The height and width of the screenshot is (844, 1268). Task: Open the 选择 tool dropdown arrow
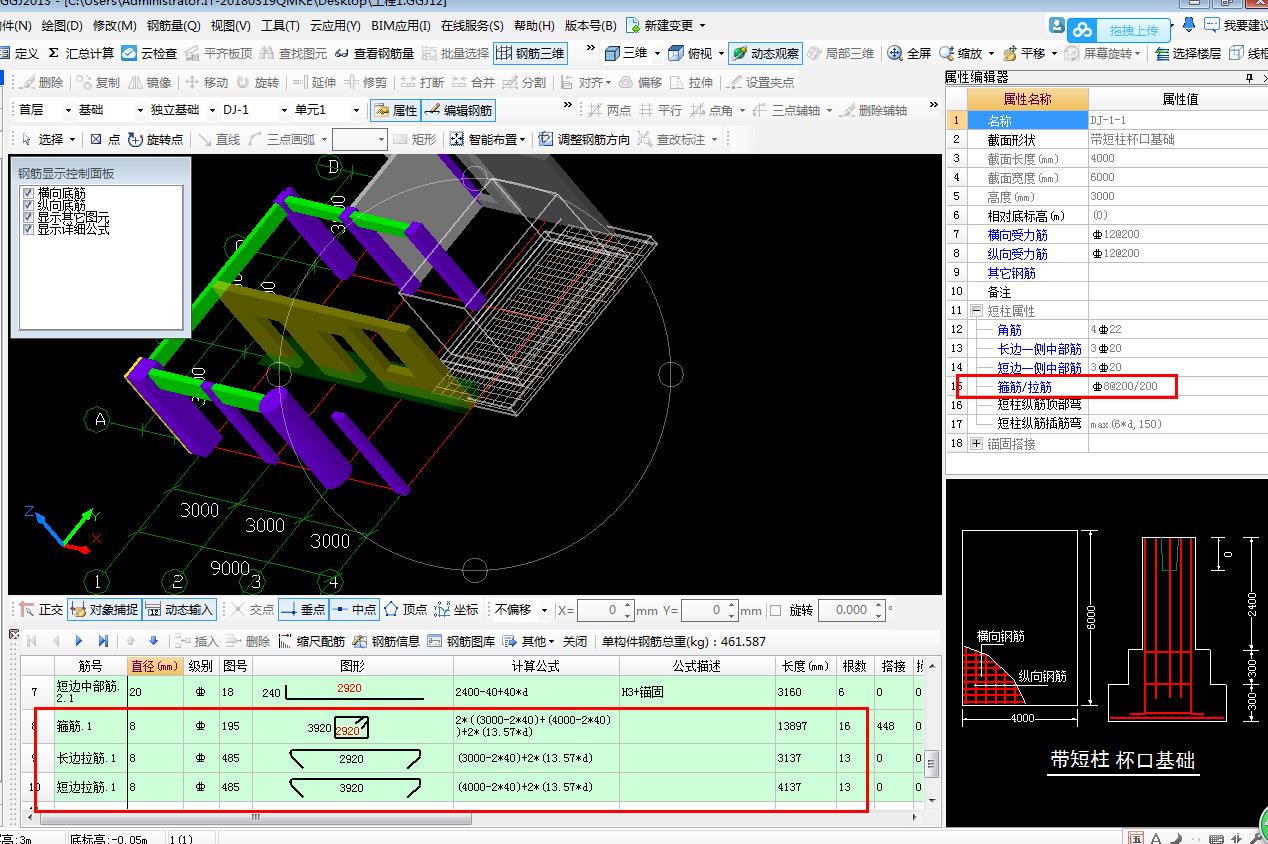click(x=72, y=140)
